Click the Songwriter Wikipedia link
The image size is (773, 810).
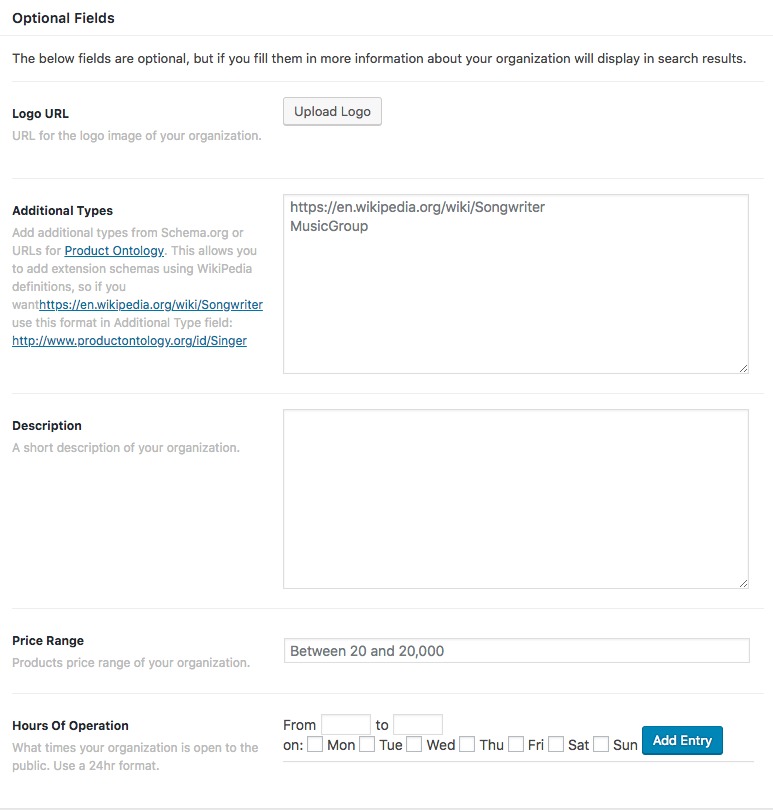(150, 304)
